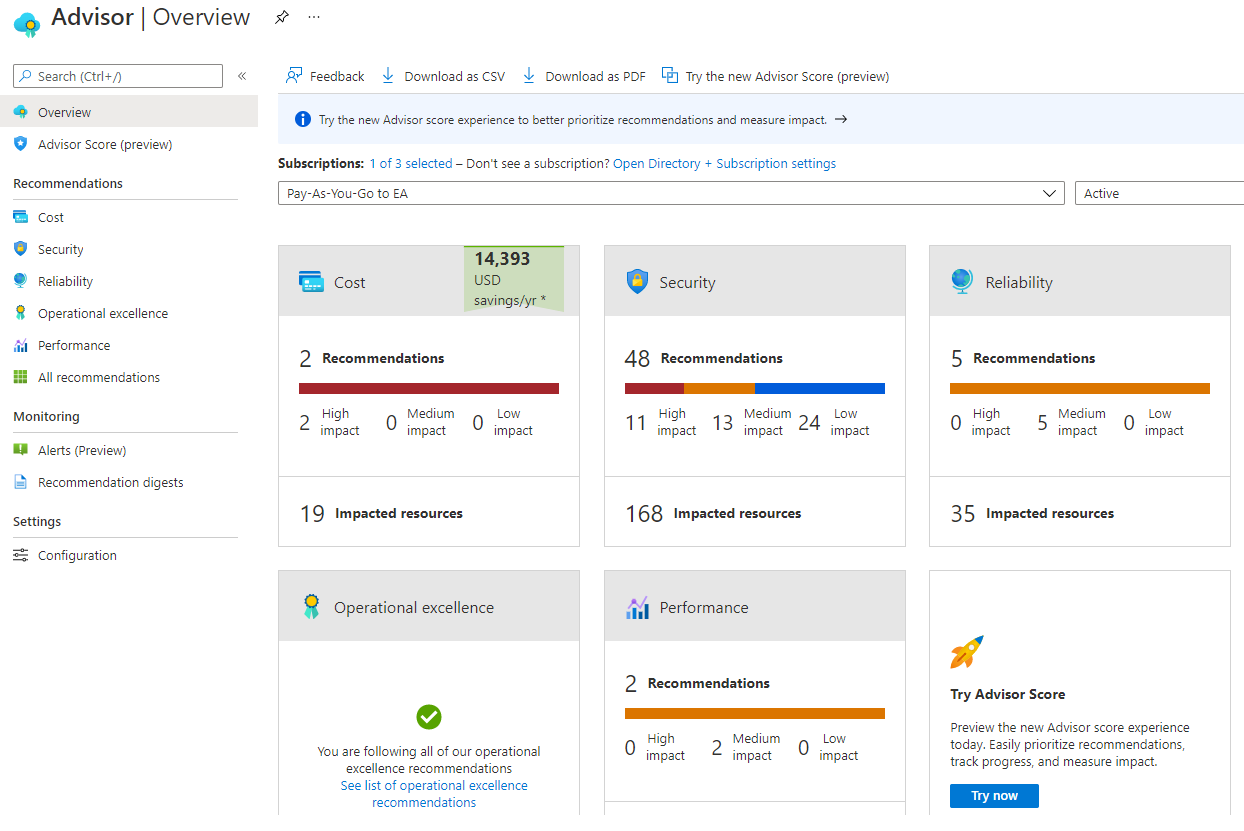Click the Performance card chart icon
The height and width of the screenshot is (831, 1244).
pyautogui.click(x=637, y=607)
